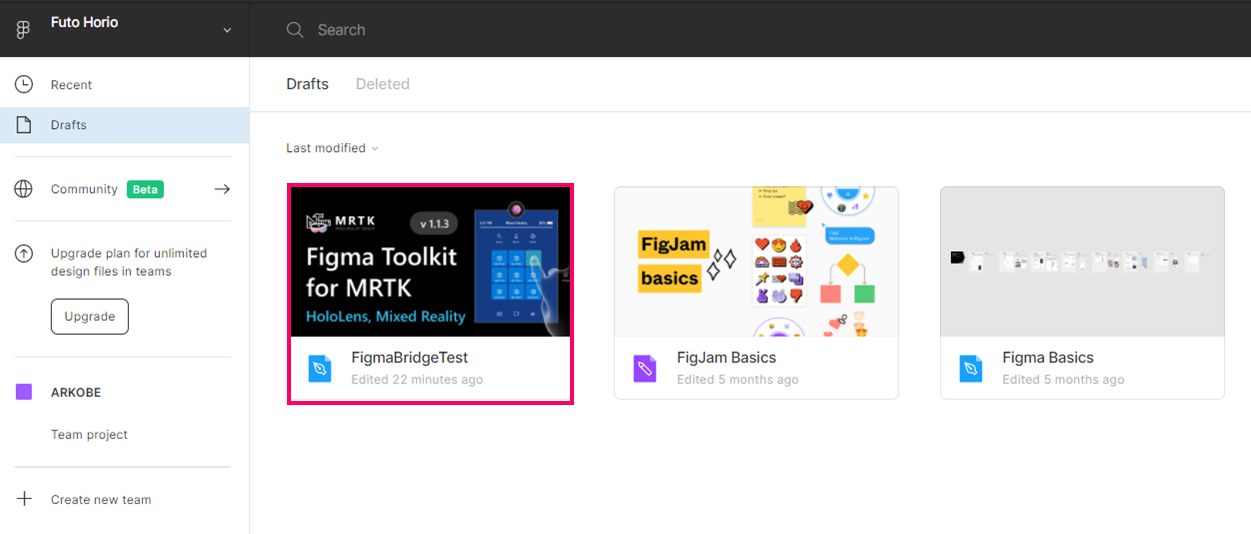
Task: Open the Figma Basics thumbnail
Action: click(x=1082, y=261)
